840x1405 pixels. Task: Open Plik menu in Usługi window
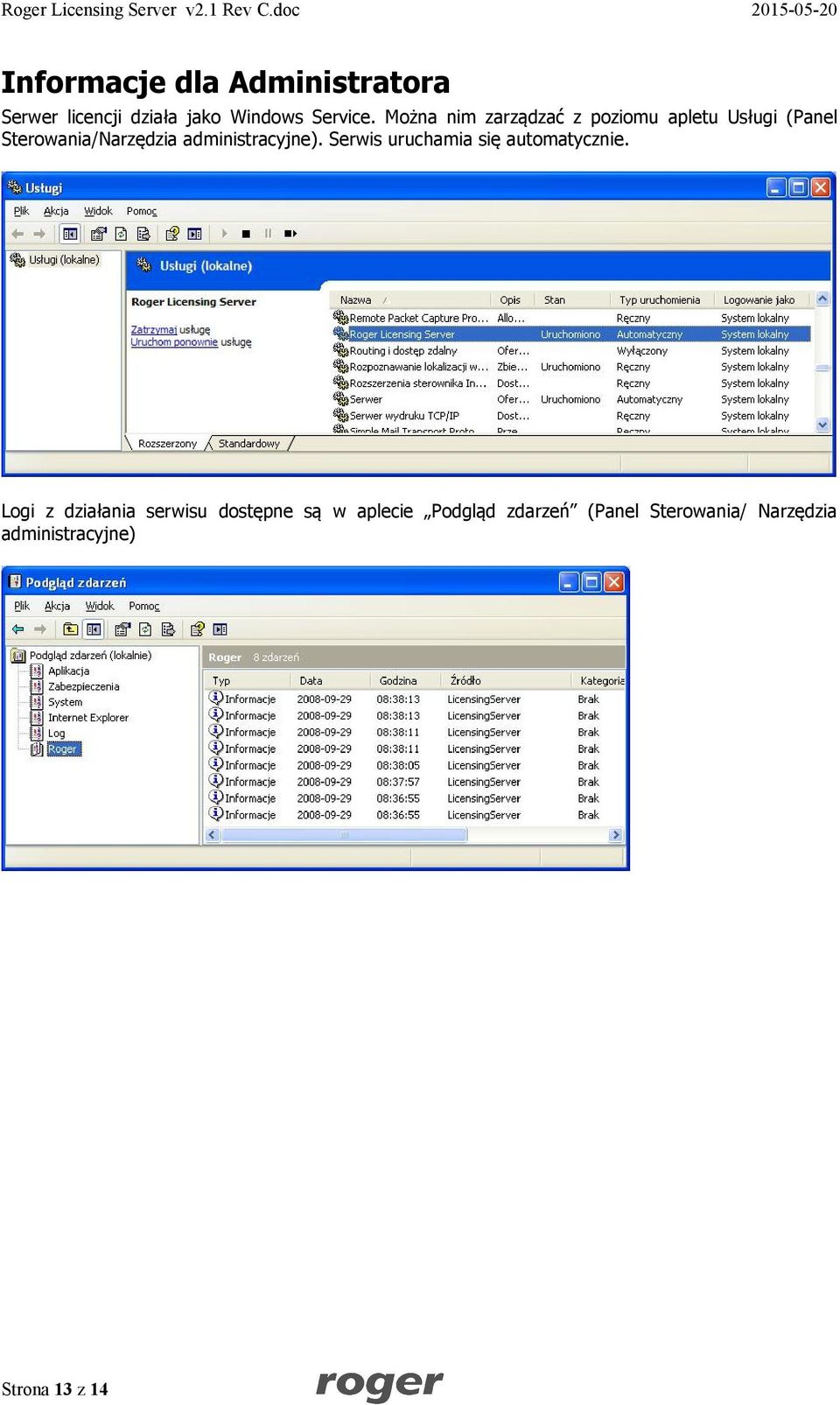[x=22, y=211]
